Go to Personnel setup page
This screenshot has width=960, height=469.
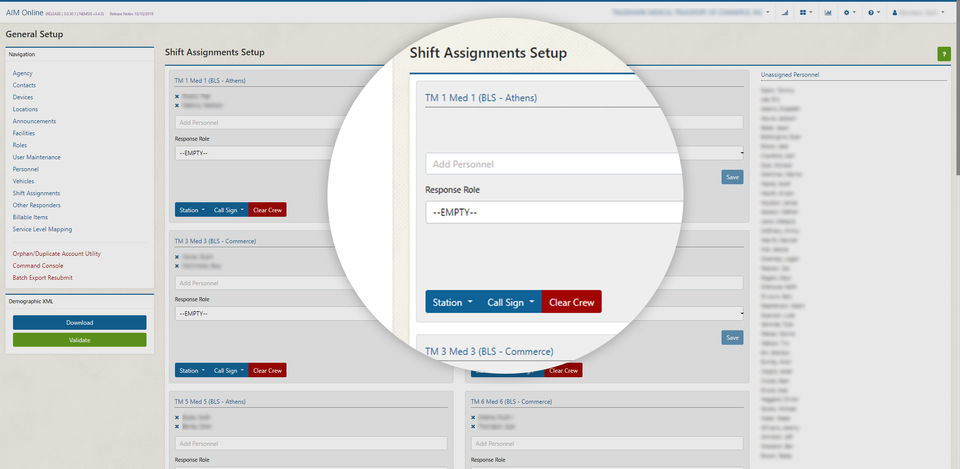[26, 169]
